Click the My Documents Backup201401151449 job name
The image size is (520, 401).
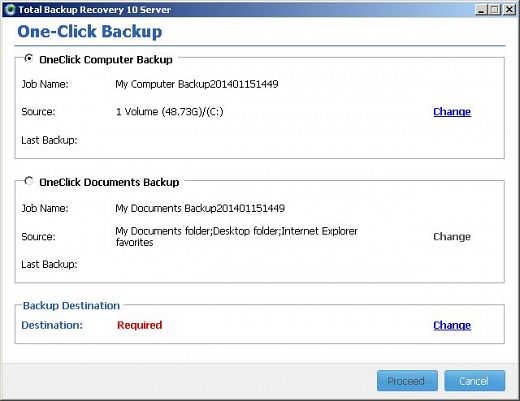(x=200, y=208)
